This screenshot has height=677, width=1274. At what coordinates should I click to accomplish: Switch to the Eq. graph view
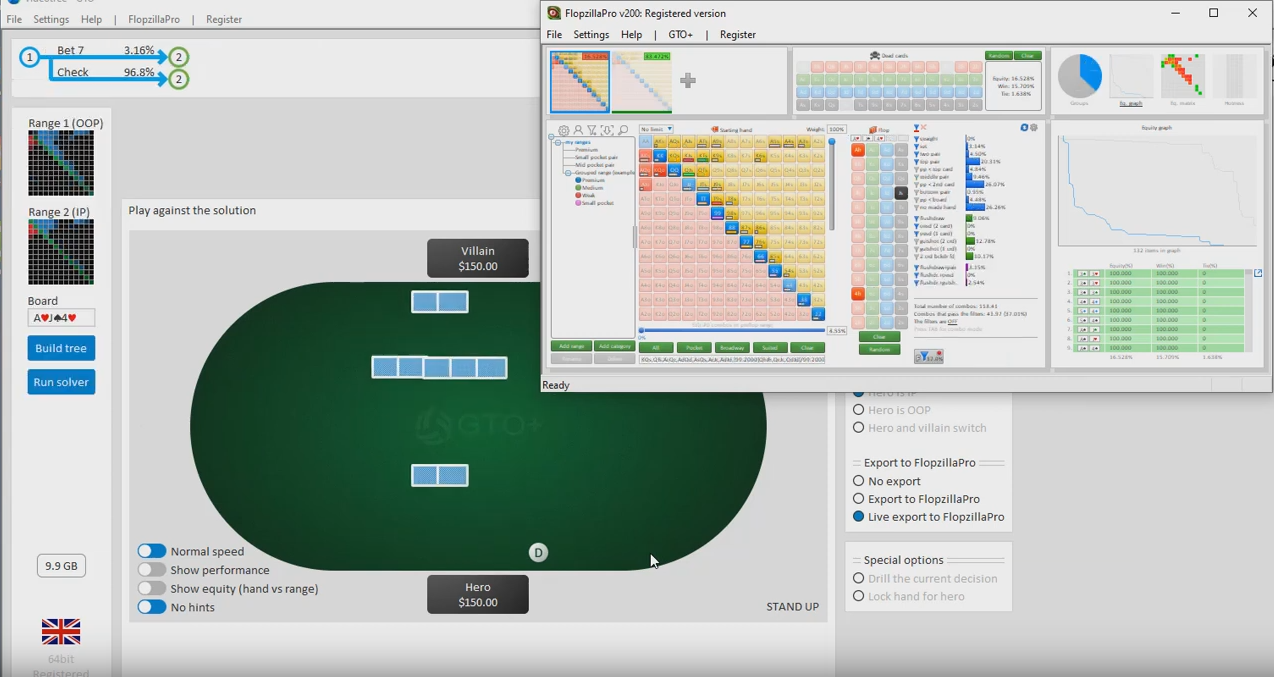(1131, 78)
